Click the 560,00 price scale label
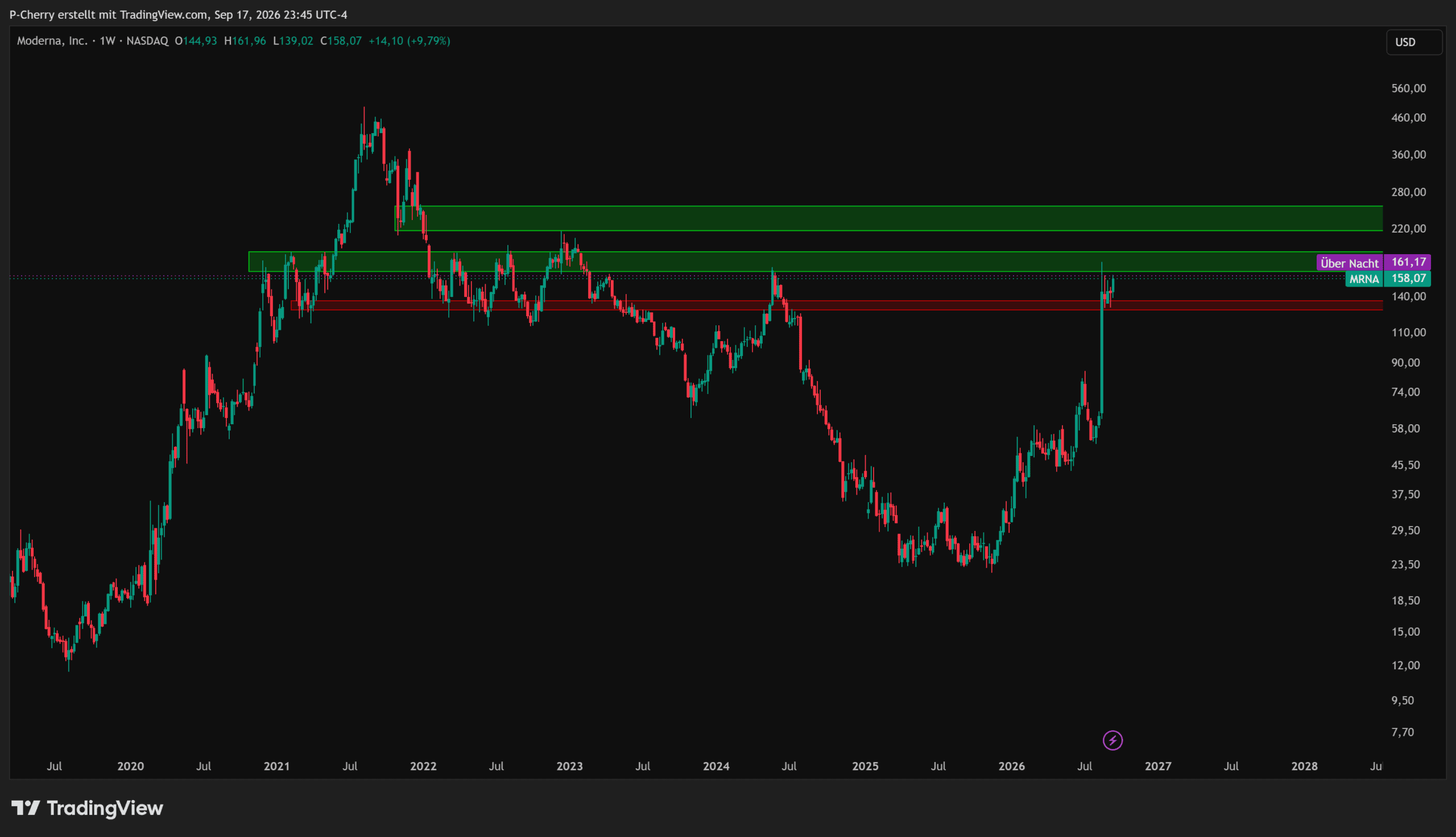The width and height of the screenshot is (1456, 837). tap(1408, 88)
